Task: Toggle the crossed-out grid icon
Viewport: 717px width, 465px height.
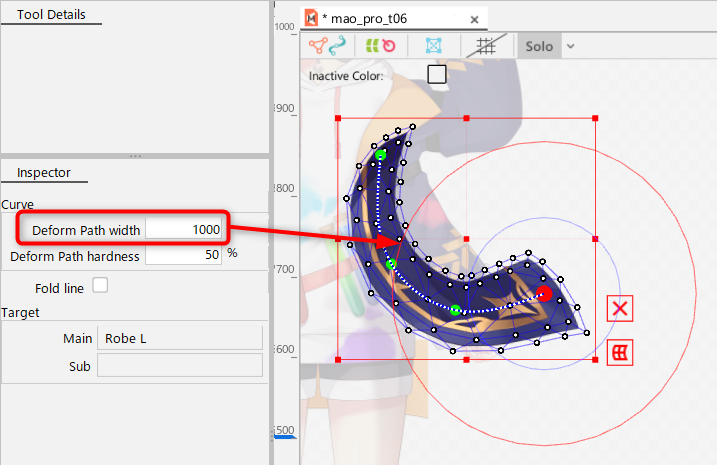Action: pos(487,45)
